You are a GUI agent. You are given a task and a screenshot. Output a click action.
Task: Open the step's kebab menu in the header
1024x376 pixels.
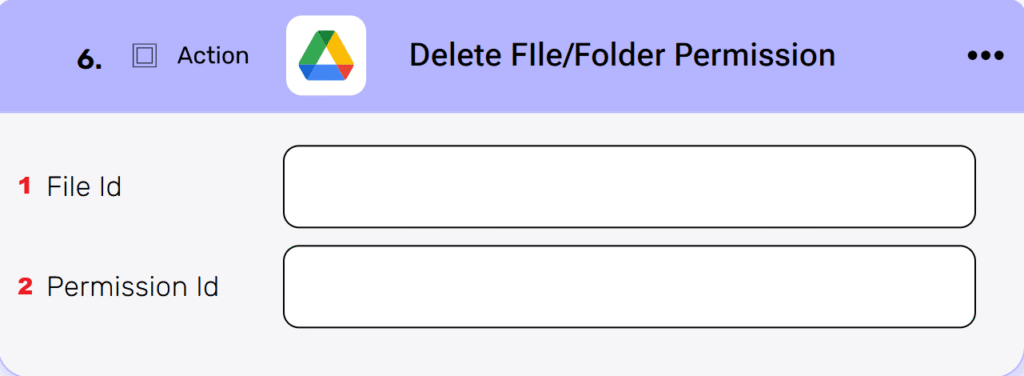985,55
